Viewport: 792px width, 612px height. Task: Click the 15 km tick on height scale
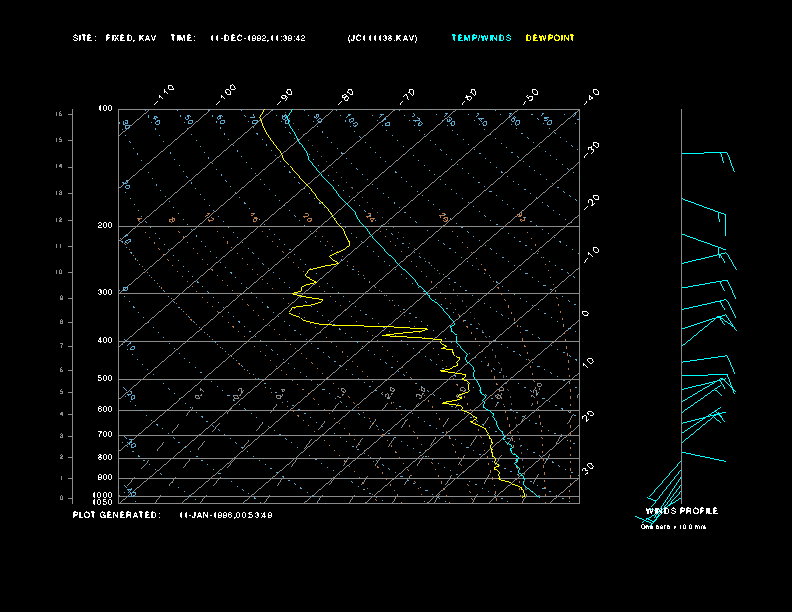click(x=59, y=114)
